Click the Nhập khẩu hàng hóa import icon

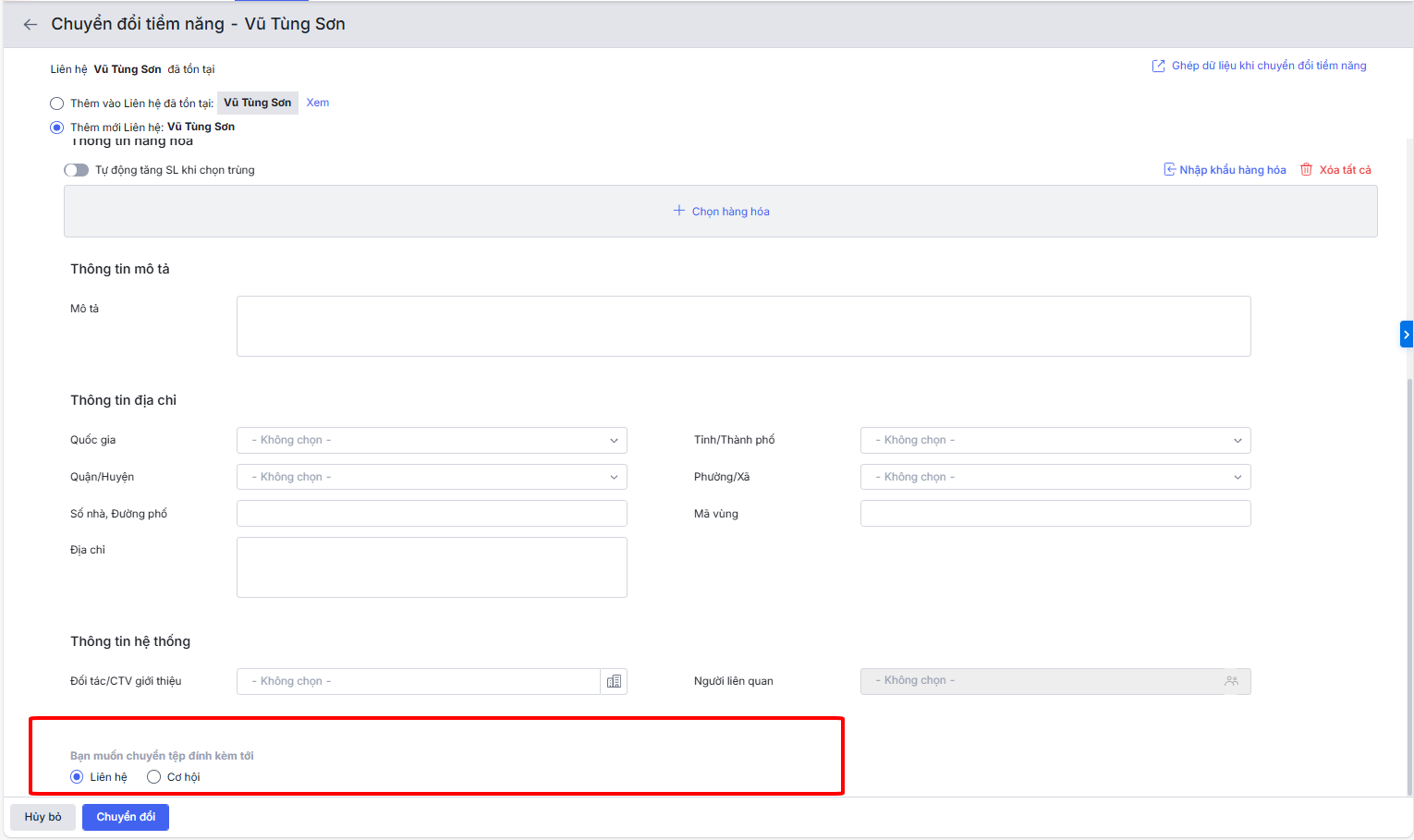coord(1169,170)
